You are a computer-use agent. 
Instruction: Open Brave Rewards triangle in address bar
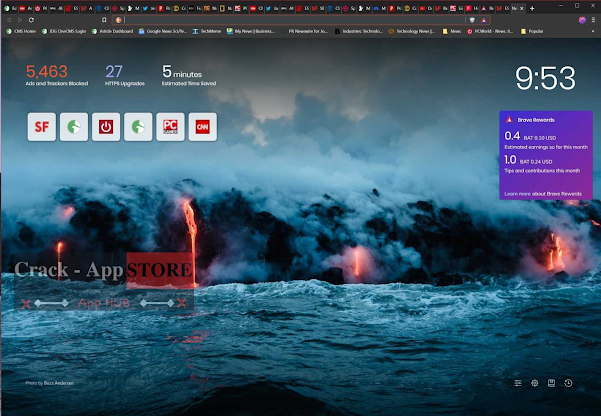coord(484,20)
